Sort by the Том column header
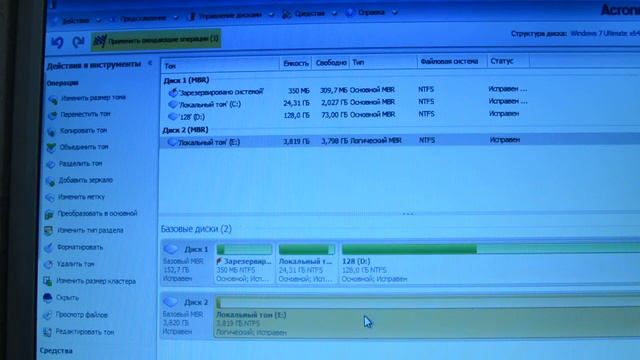 coord(220,65)
